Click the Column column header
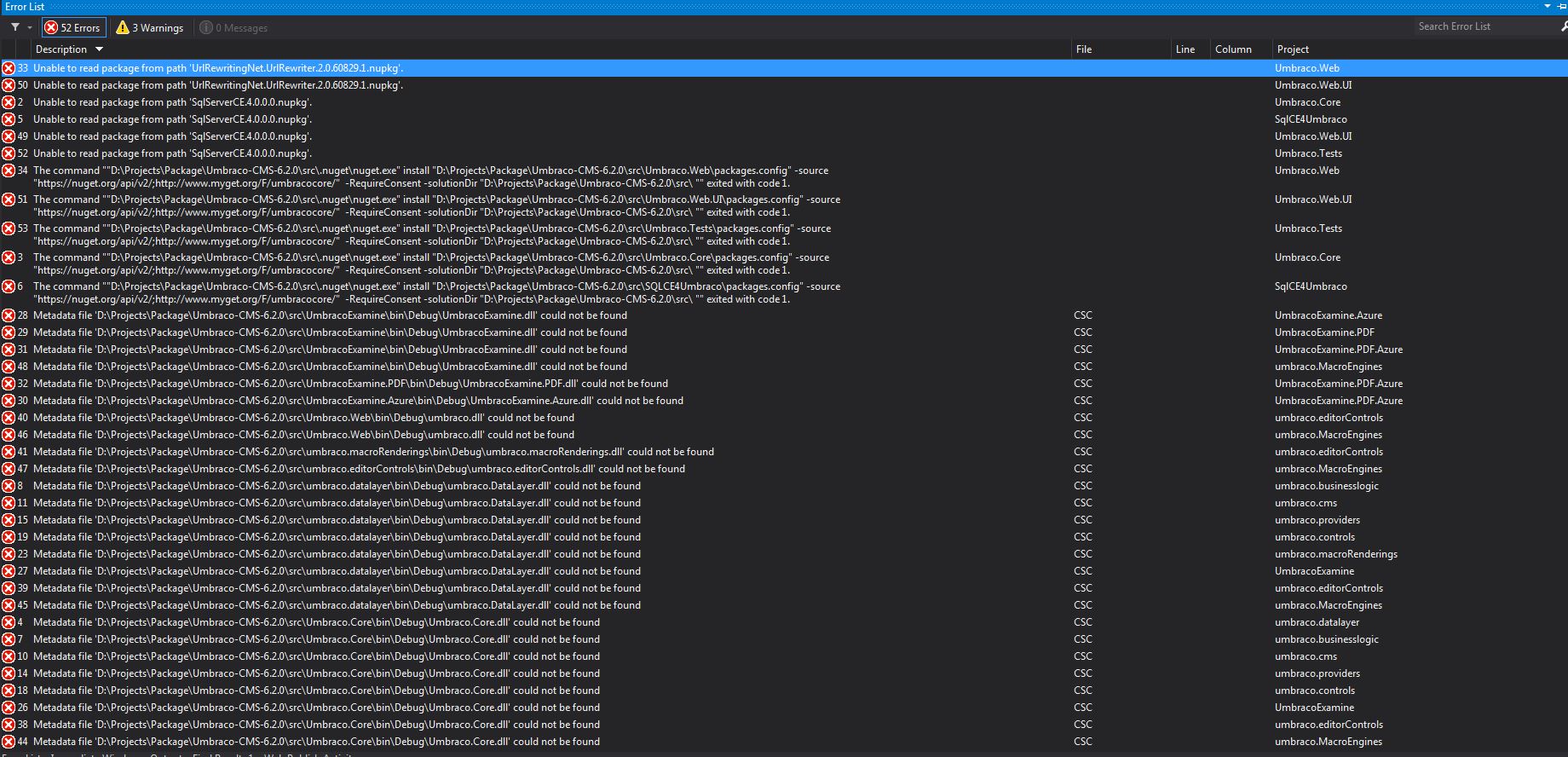 (x=1233, y=49)
